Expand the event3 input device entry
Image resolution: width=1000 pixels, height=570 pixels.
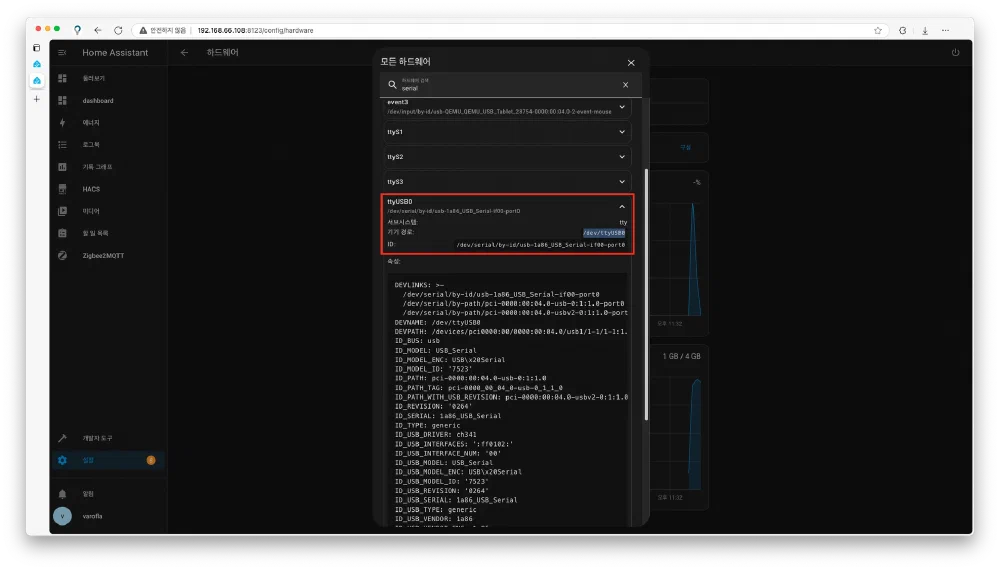click(622, 106)
